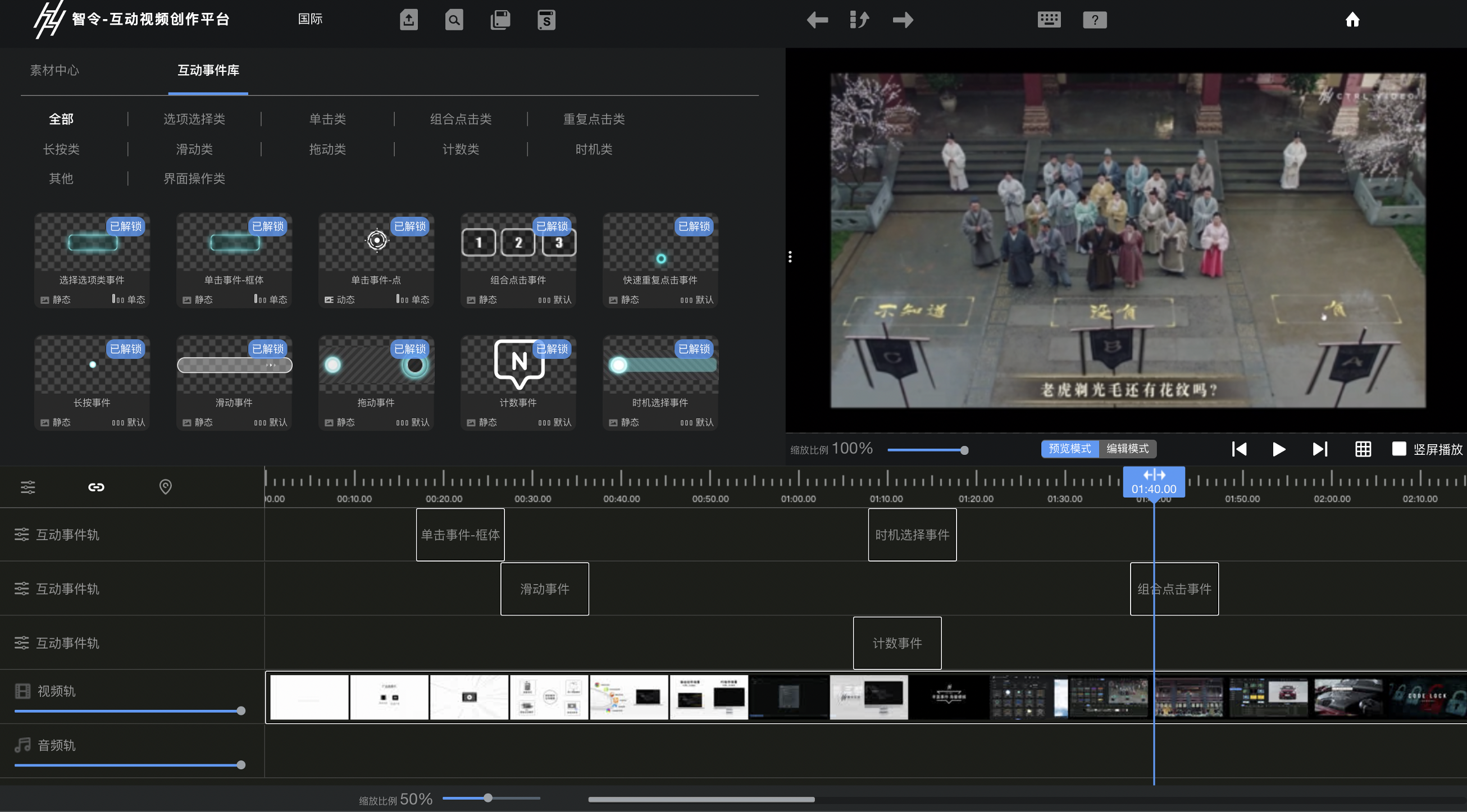Screen dimensions: 1467x812
Task: Filter by 全部 category
Action: [x=61, y=119]
